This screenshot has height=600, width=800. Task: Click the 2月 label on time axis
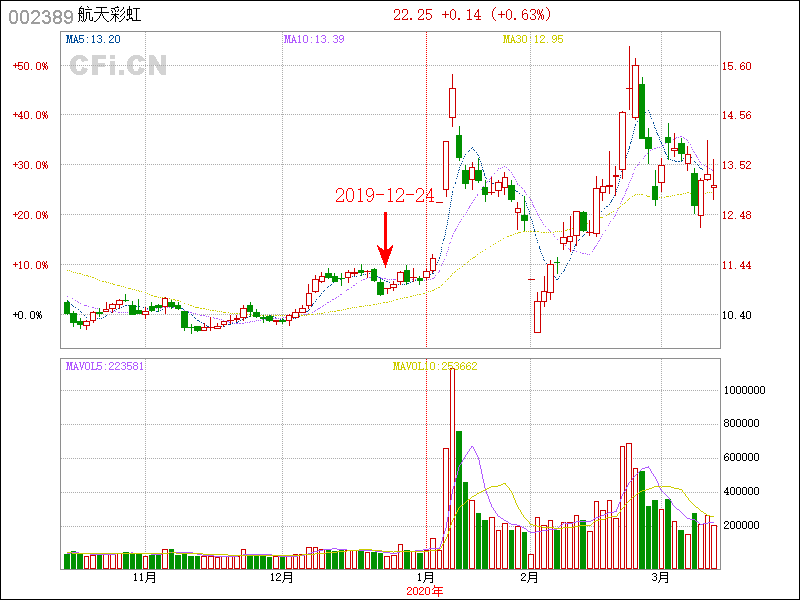(529, 578)
